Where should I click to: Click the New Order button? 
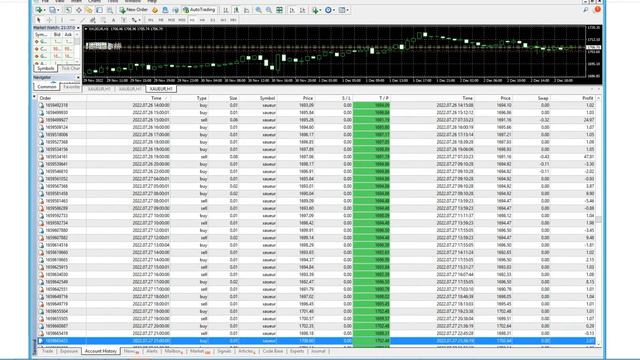133,10
